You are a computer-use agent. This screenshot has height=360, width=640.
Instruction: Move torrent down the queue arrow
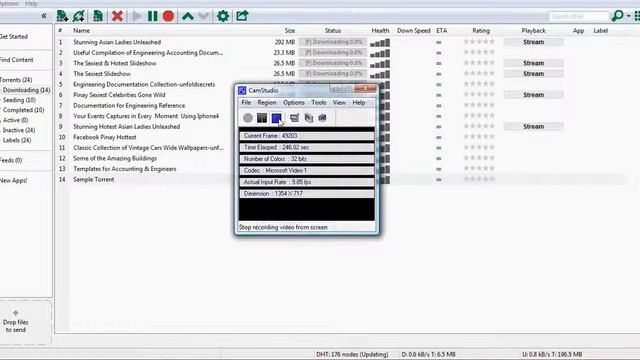point(204,16)
